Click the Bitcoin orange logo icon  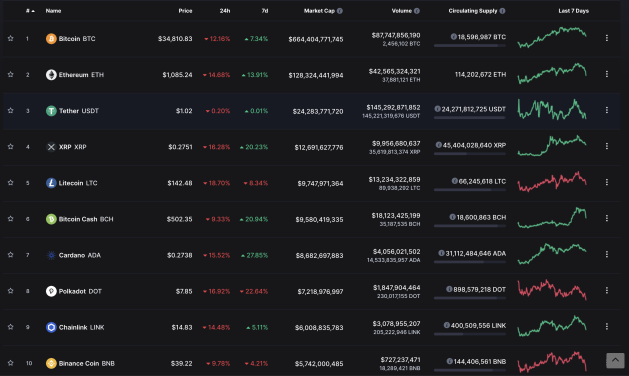tap(51, 39)
